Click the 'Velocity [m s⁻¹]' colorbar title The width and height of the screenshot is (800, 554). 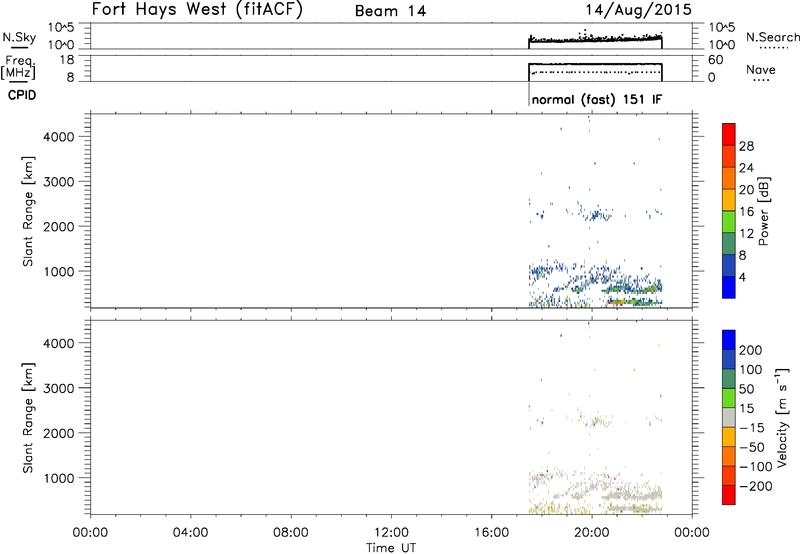click(782, 417)
